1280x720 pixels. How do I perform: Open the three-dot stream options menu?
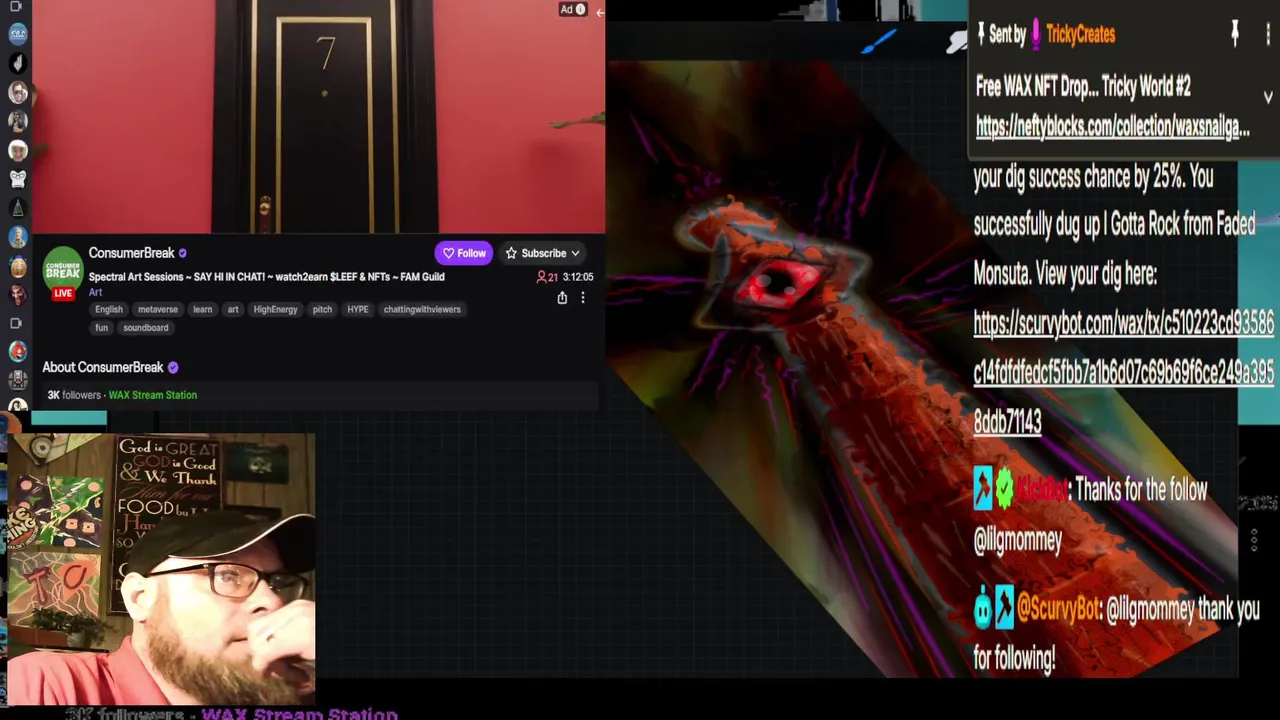(583, 297)
